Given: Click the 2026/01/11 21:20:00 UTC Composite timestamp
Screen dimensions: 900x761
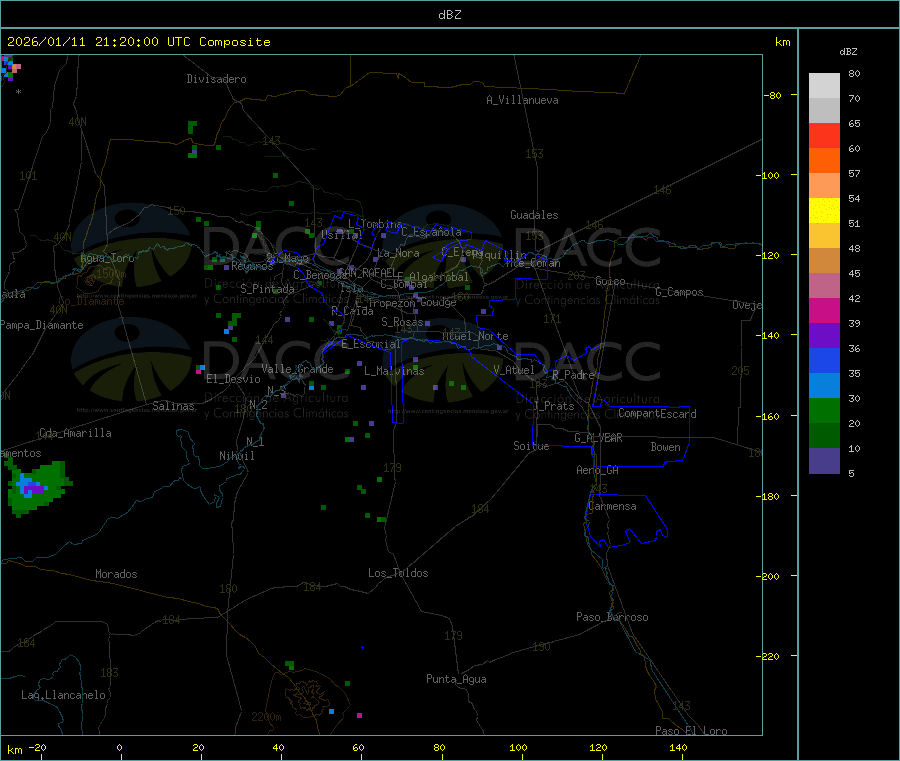Looking at the screenshot, I should tap(138, 42).
